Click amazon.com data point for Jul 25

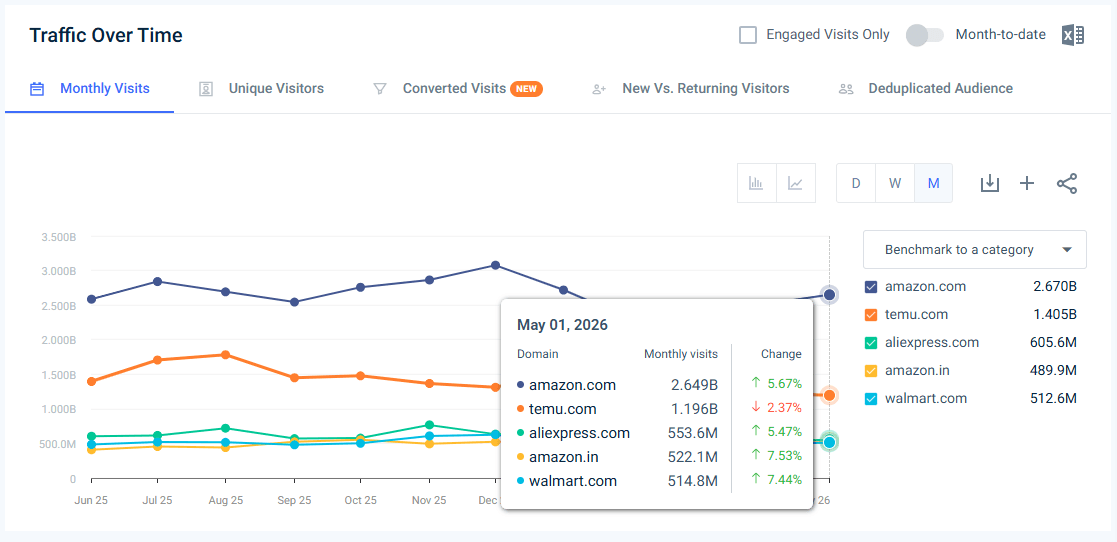coord(157,281)
